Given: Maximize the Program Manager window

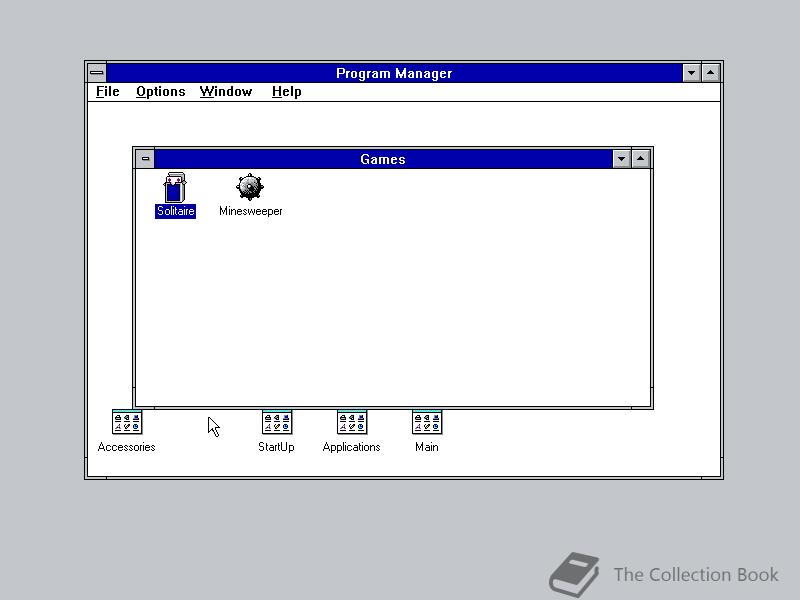Looking at the screenshot, I should click(711, 73).
